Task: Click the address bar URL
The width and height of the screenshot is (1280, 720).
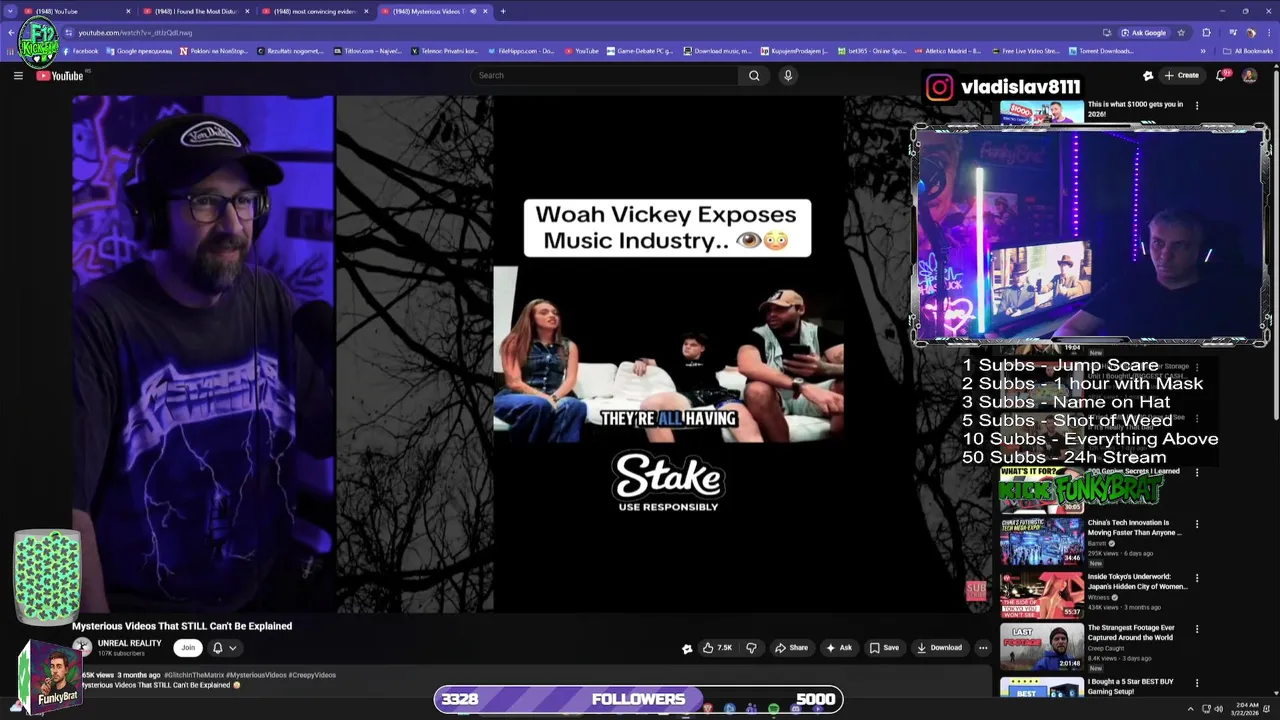Action: click(135, 32)
